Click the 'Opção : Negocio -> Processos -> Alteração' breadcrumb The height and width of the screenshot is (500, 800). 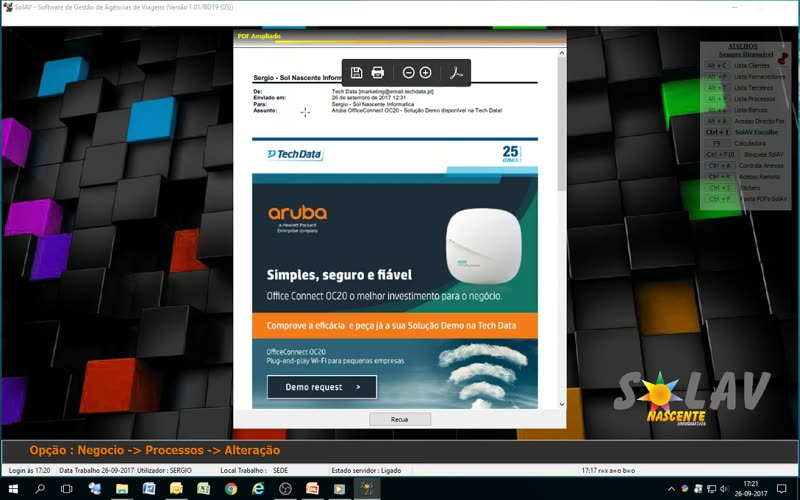point(155,451)
